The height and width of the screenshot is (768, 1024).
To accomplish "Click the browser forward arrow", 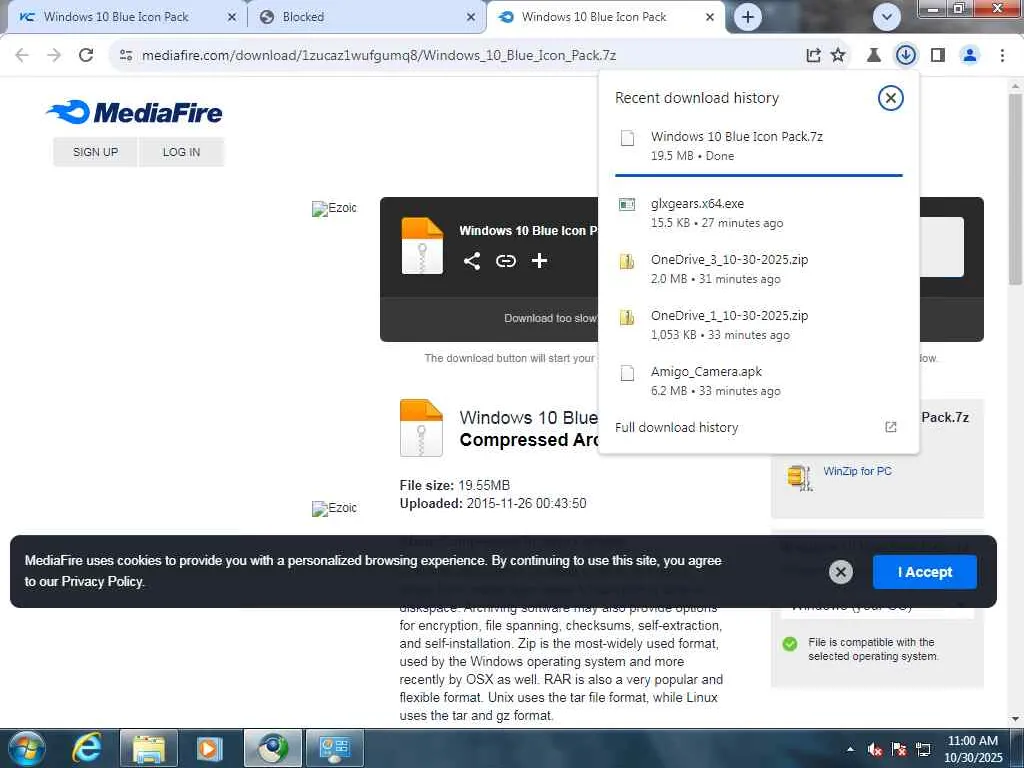I will pyautogui.click(x=54, y=55).
